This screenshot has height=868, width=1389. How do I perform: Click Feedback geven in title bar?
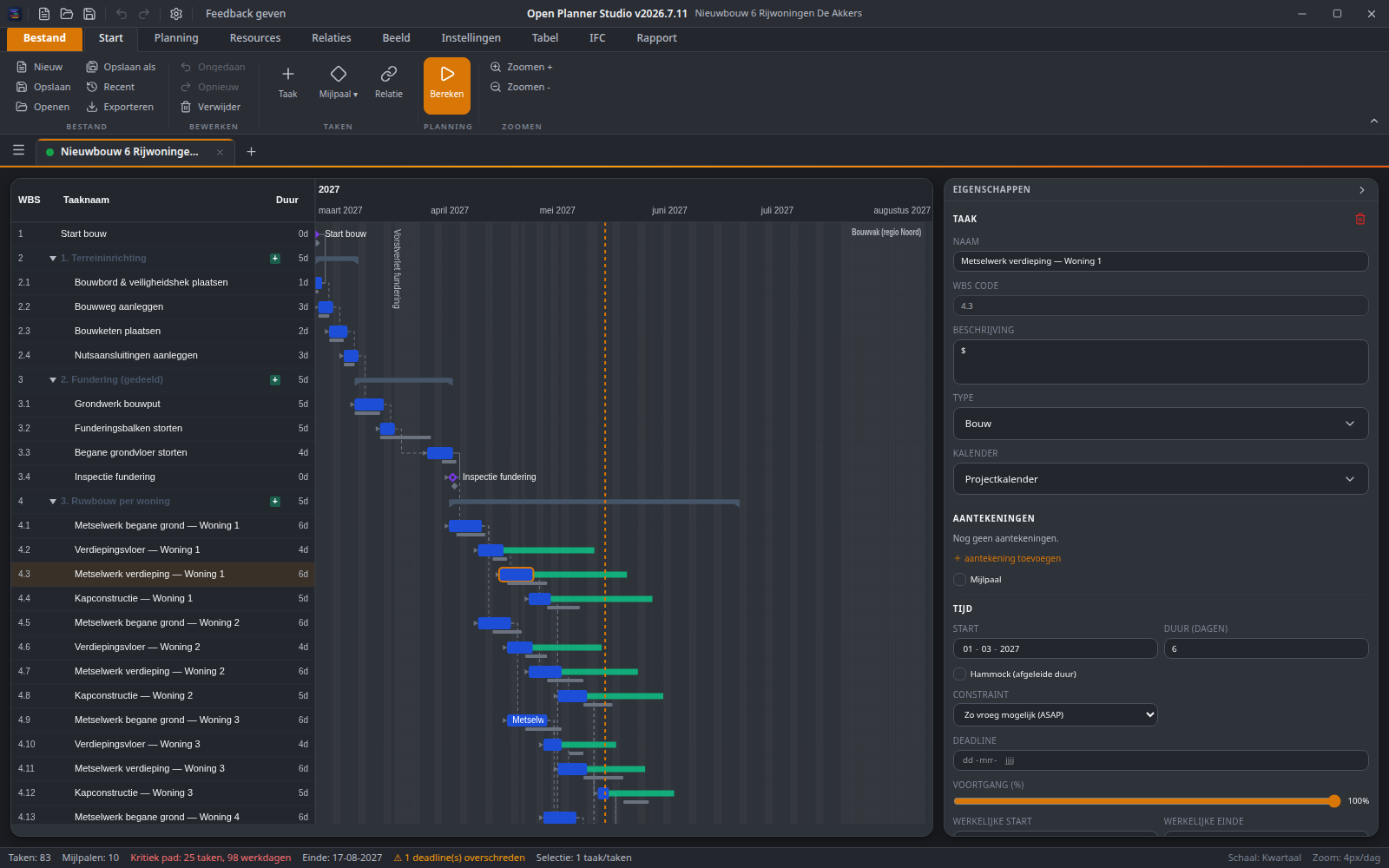point(246,14)
